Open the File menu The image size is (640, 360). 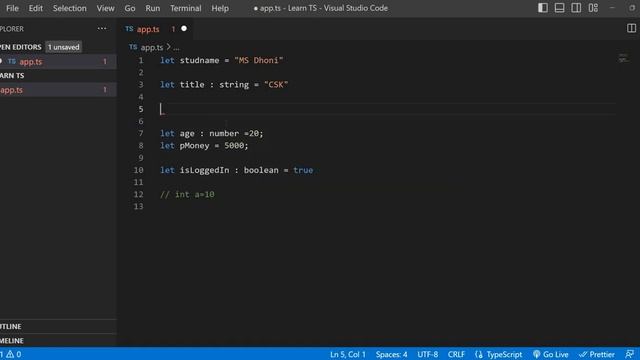(x=12, y=8)
